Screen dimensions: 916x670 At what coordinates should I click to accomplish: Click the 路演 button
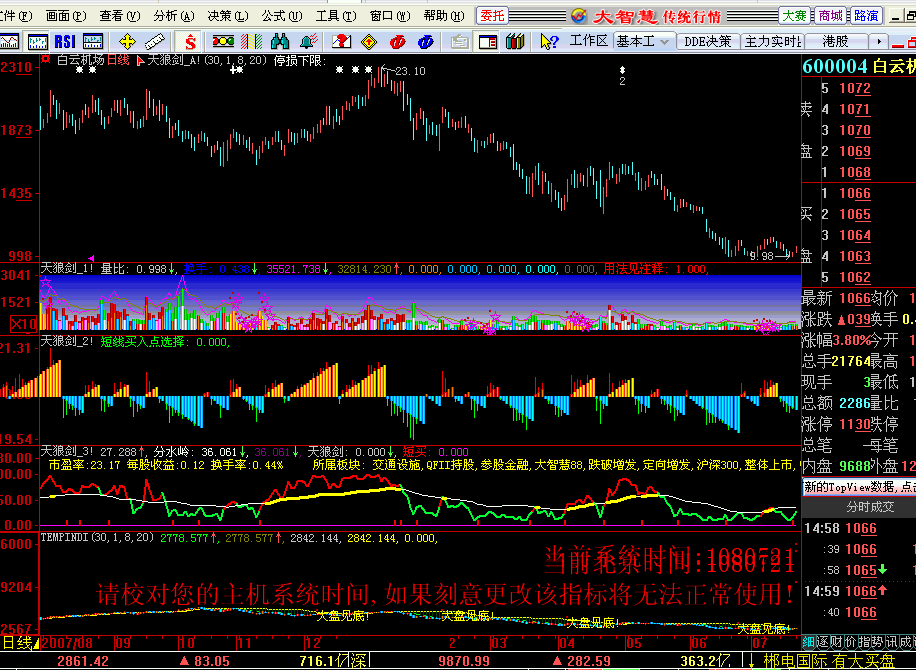coord(866,16)
